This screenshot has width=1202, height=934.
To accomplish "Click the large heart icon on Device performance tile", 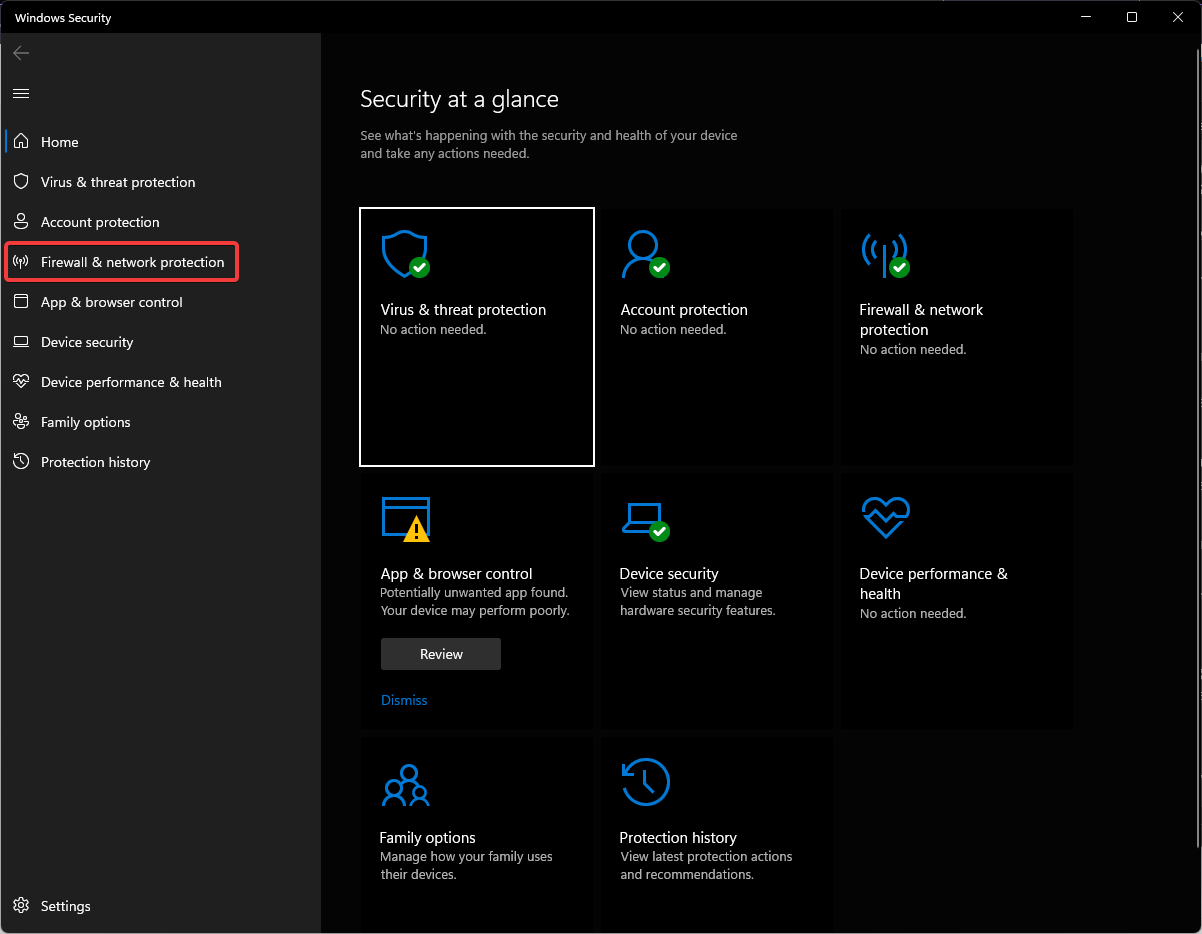I will [x=884, y=518].
